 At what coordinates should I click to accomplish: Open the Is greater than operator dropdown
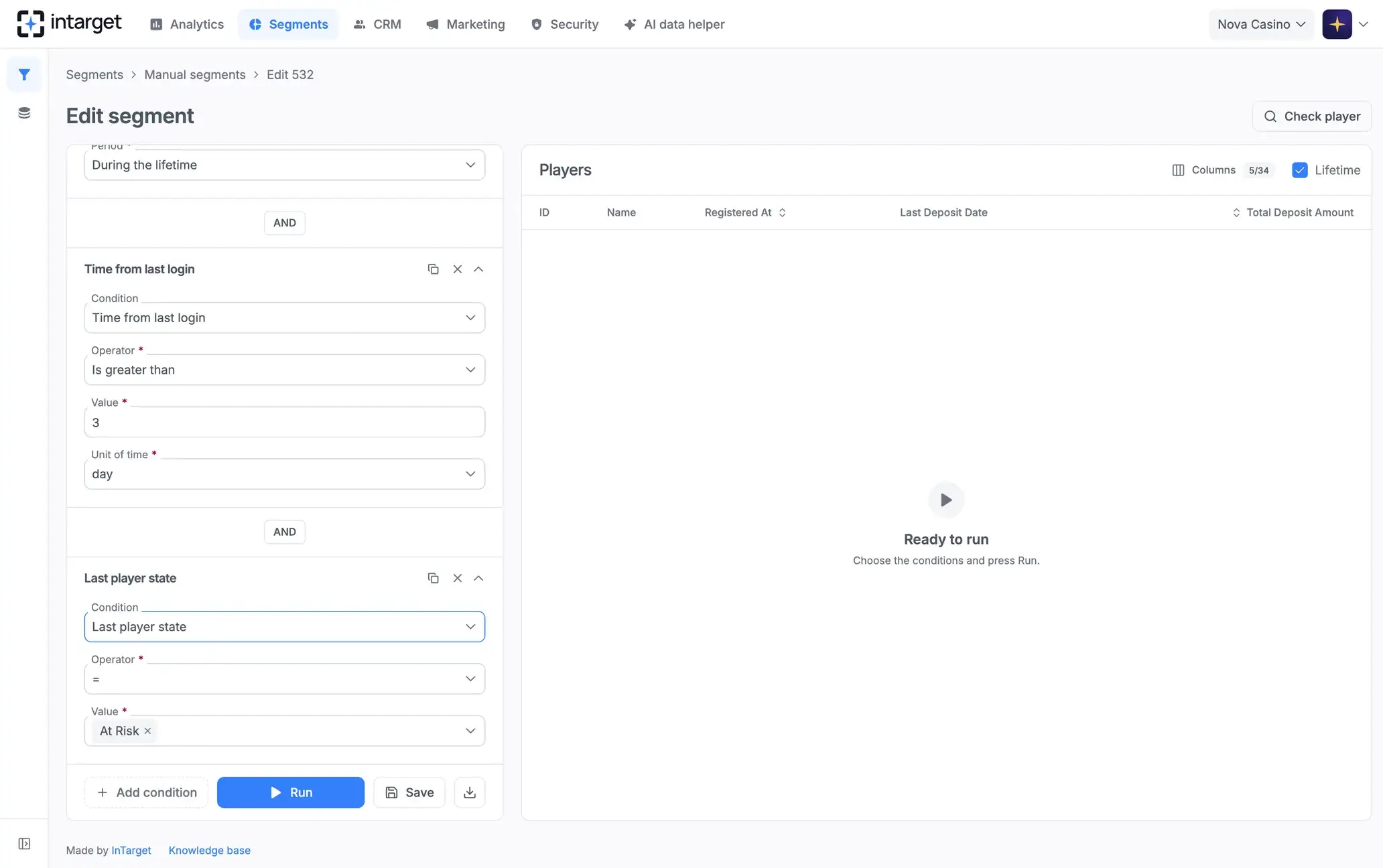284,370
